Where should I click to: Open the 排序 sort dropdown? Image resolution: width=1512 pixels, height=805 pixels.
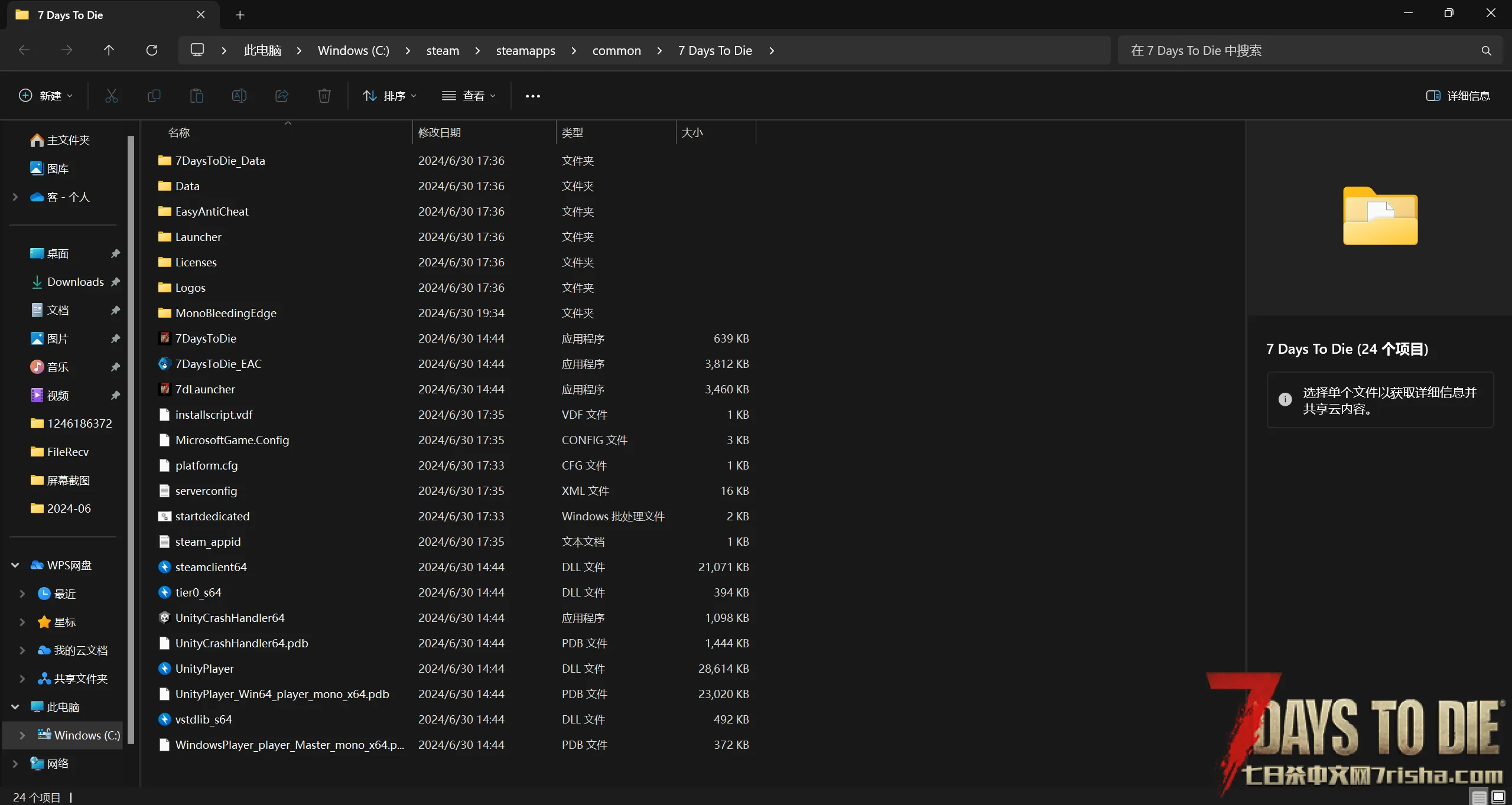coord(389,96)
